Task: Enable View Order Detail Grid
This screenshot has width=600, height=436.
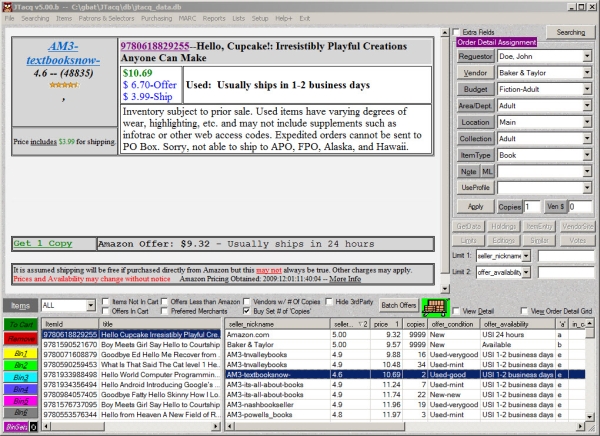Action: pos(524,311)
